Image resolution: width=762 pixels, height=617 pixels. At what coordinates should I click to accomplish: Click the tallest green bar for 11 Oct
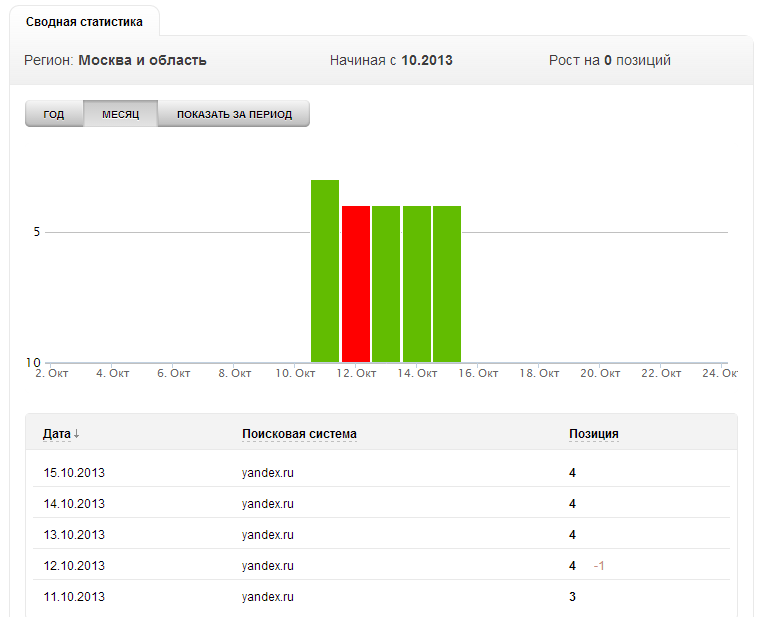click(325, 271)
